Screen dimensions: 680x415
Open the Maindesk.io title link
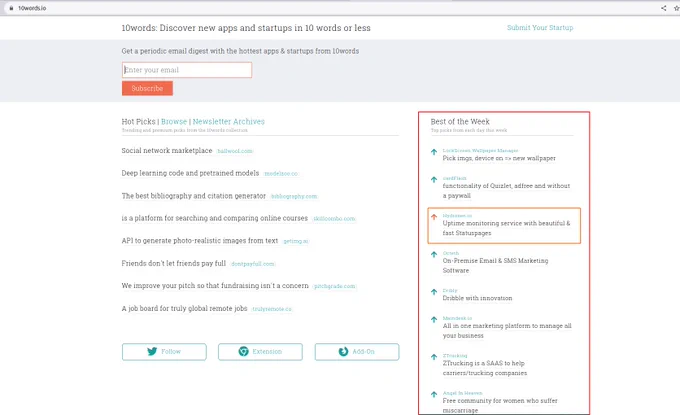pyautogui.click(x=457, y=318)
